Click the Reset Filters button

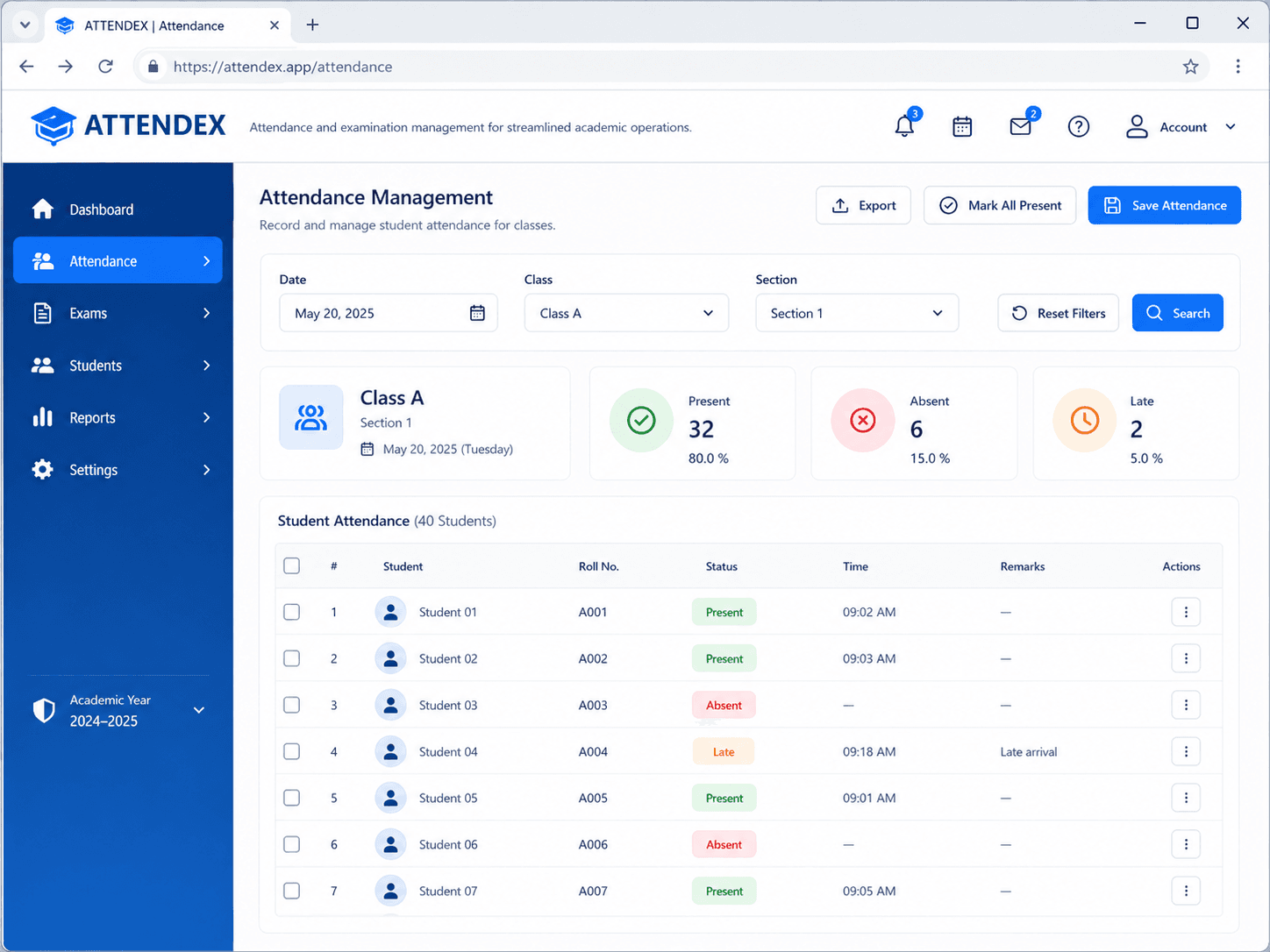[1058, 313]
